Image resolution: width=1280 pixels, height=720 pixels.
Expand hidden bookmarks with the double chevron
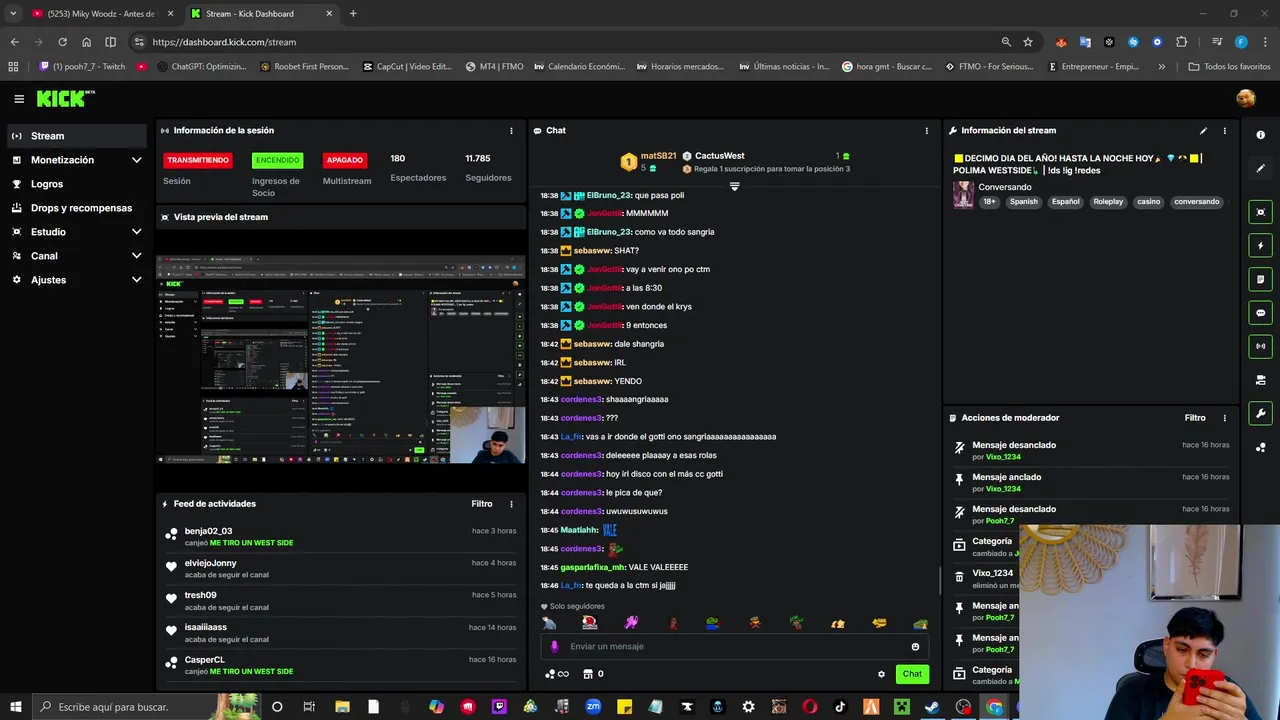coord(1161,67)
